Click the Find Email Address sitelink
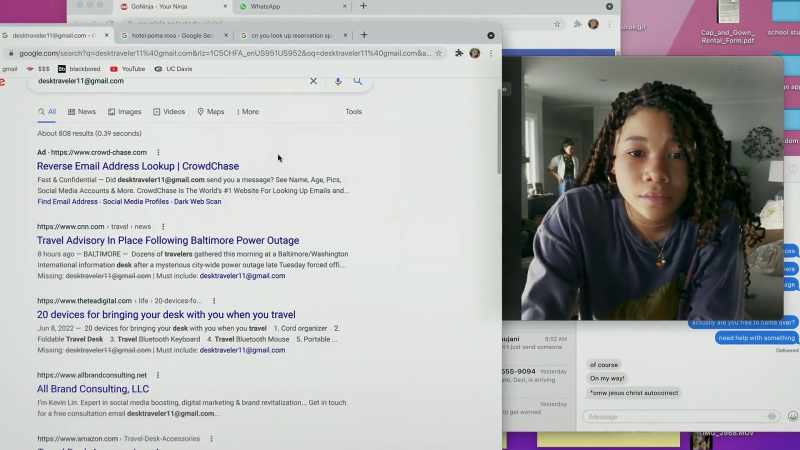 click(x=67, y=202)
